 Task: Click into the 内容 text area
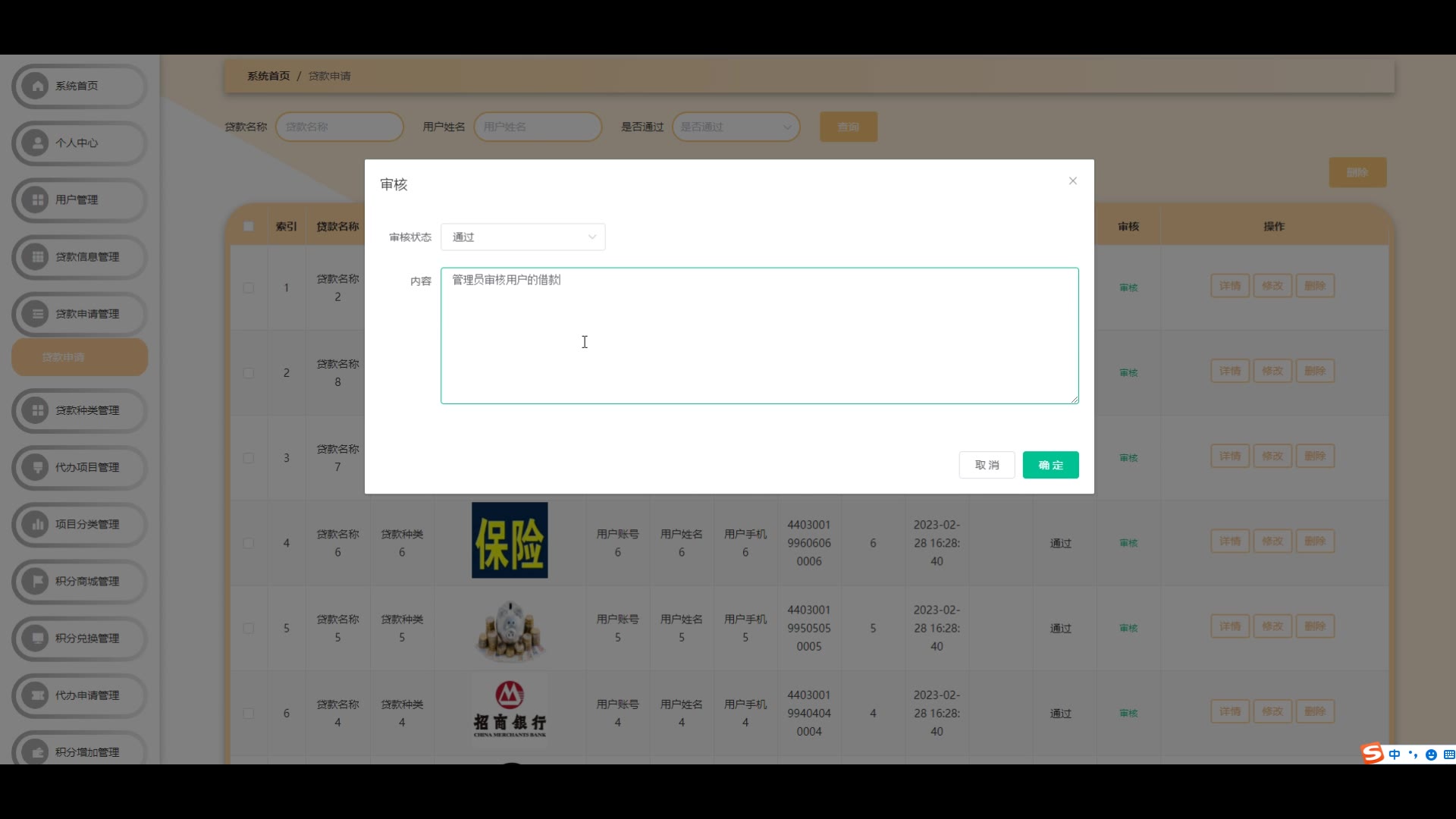(759, 335)
